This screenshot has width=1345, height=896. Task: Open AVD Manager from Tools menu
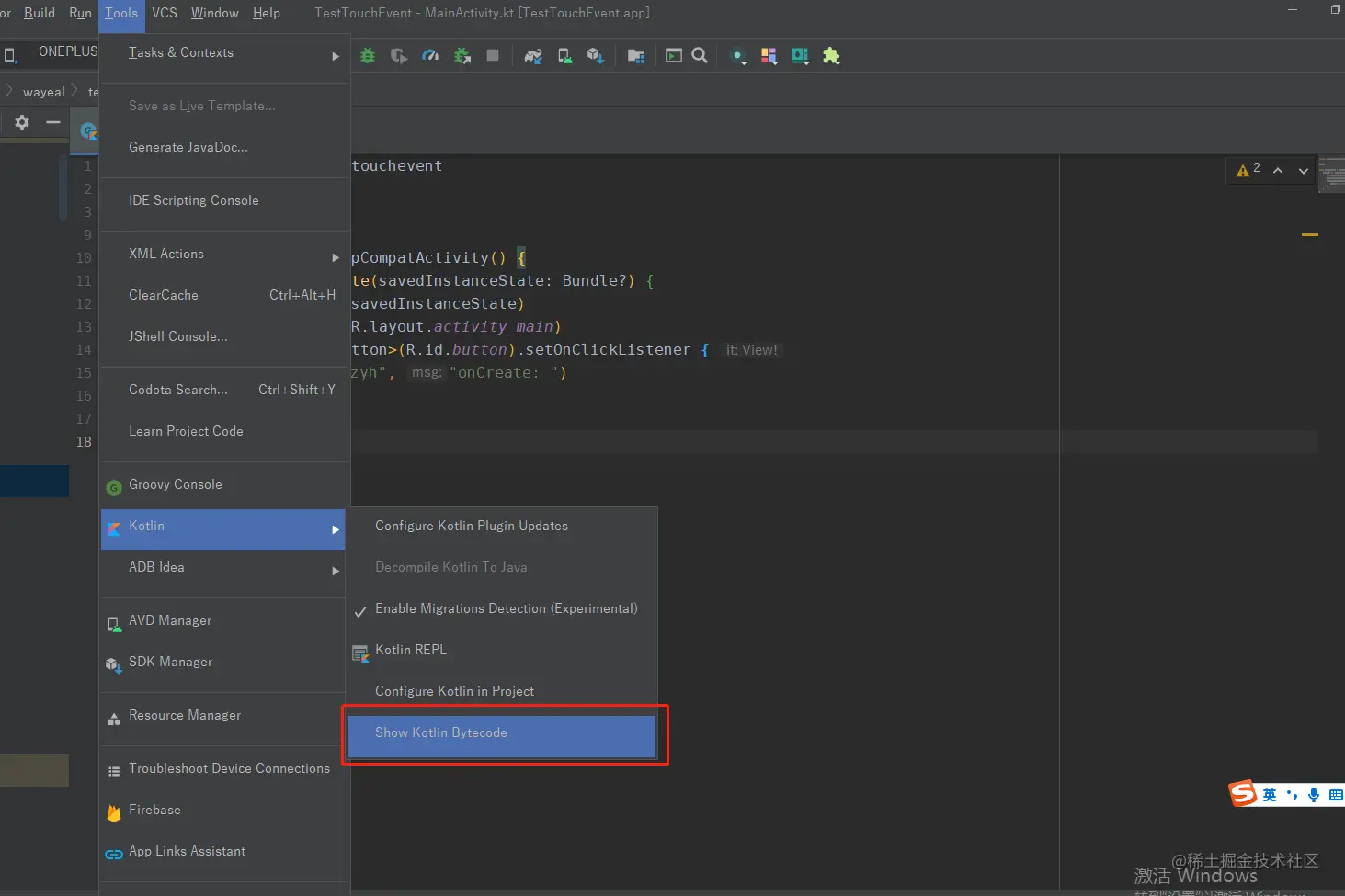225,621
